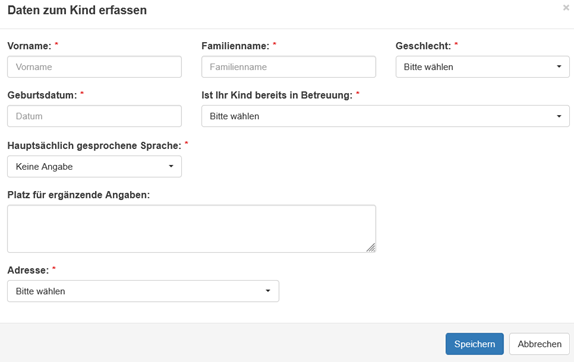Click the 'Vorname:' label
The height and width of the screenshot is (362, 574).
(29, 46)
